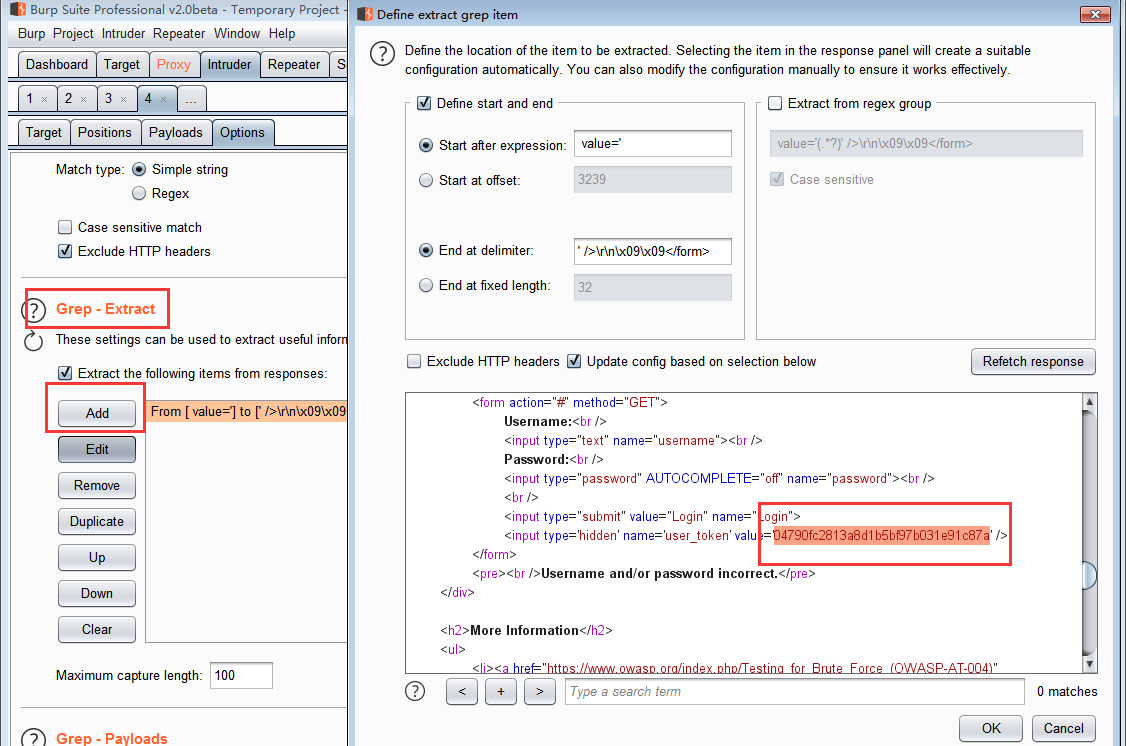Close Intruder attack tab 2

83,99
